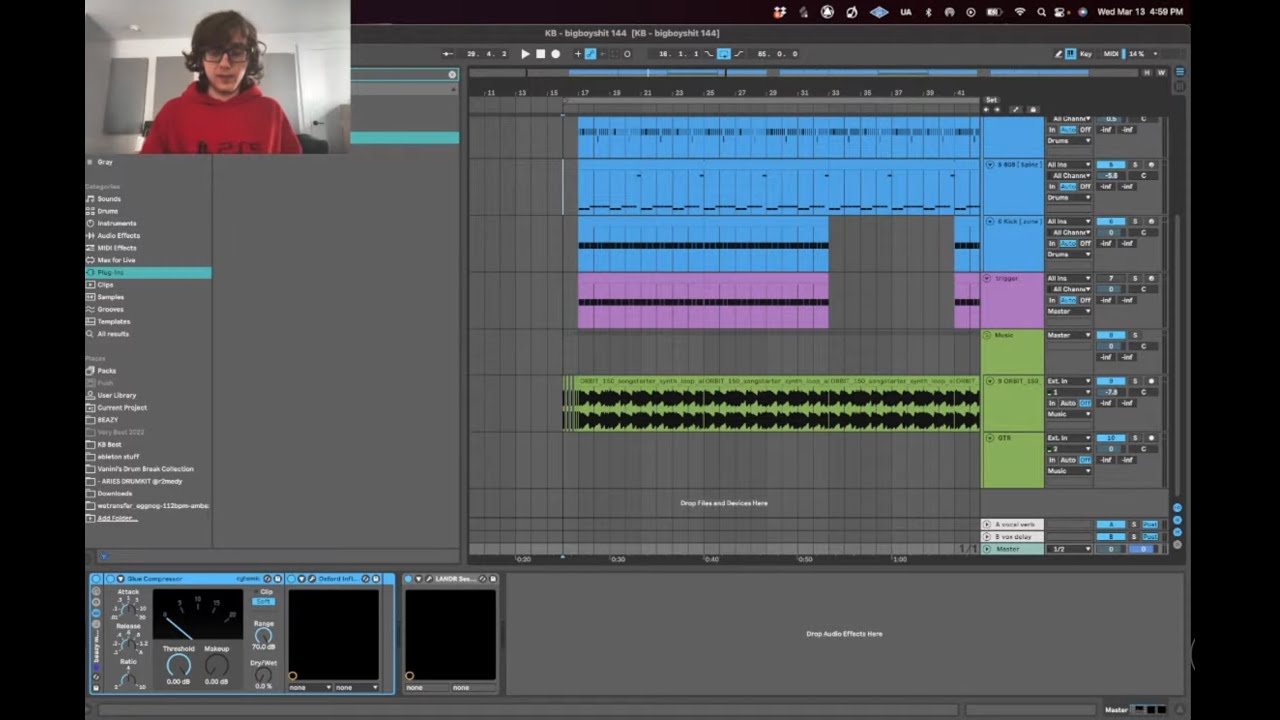Click the Set locator button
This screenshot has height=720, width=1280.
(x=991, y=100)
